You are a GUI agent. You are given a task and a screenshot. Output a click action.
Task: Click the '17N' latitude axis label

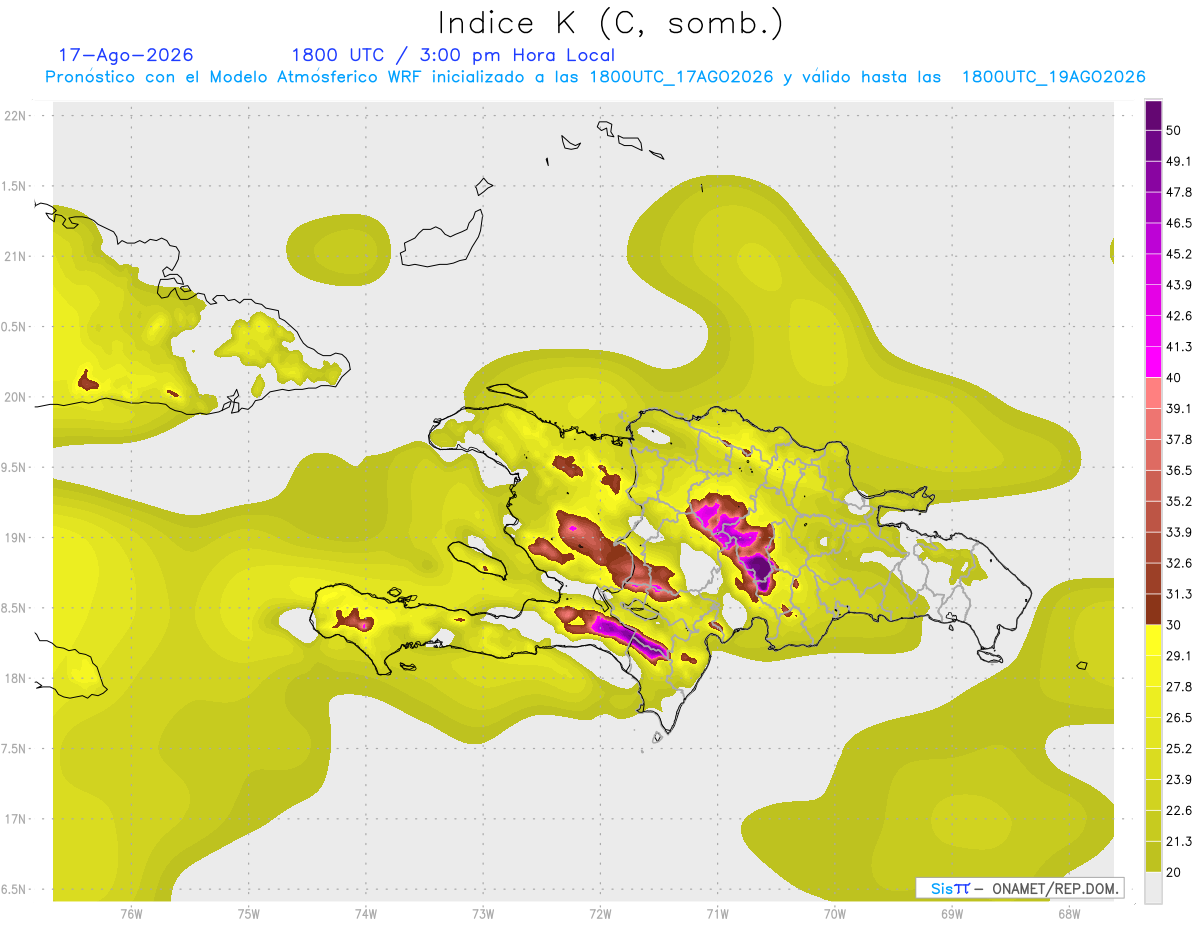pyautogui.click(x=16, y=819)
